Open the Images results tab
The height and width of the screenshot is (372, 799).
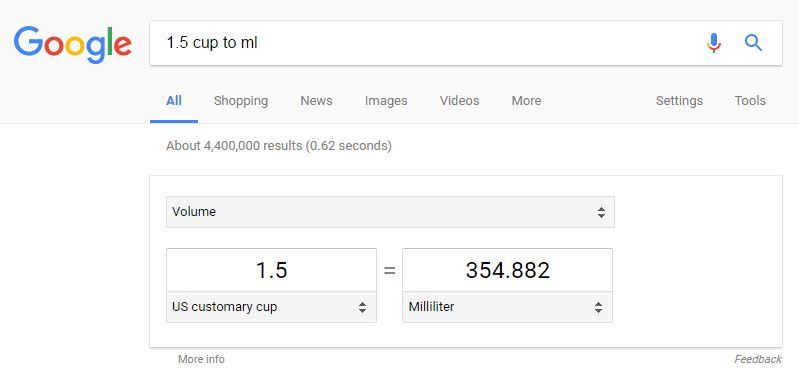tap(386, 101)
